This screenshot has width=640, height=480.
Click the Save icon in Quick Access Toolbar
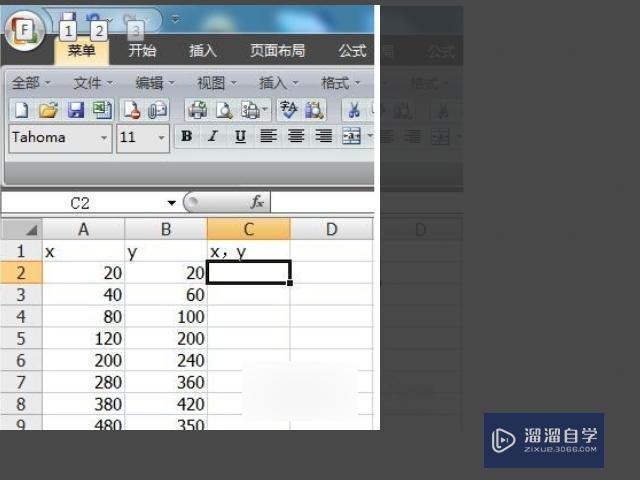(x=68, y=18)
